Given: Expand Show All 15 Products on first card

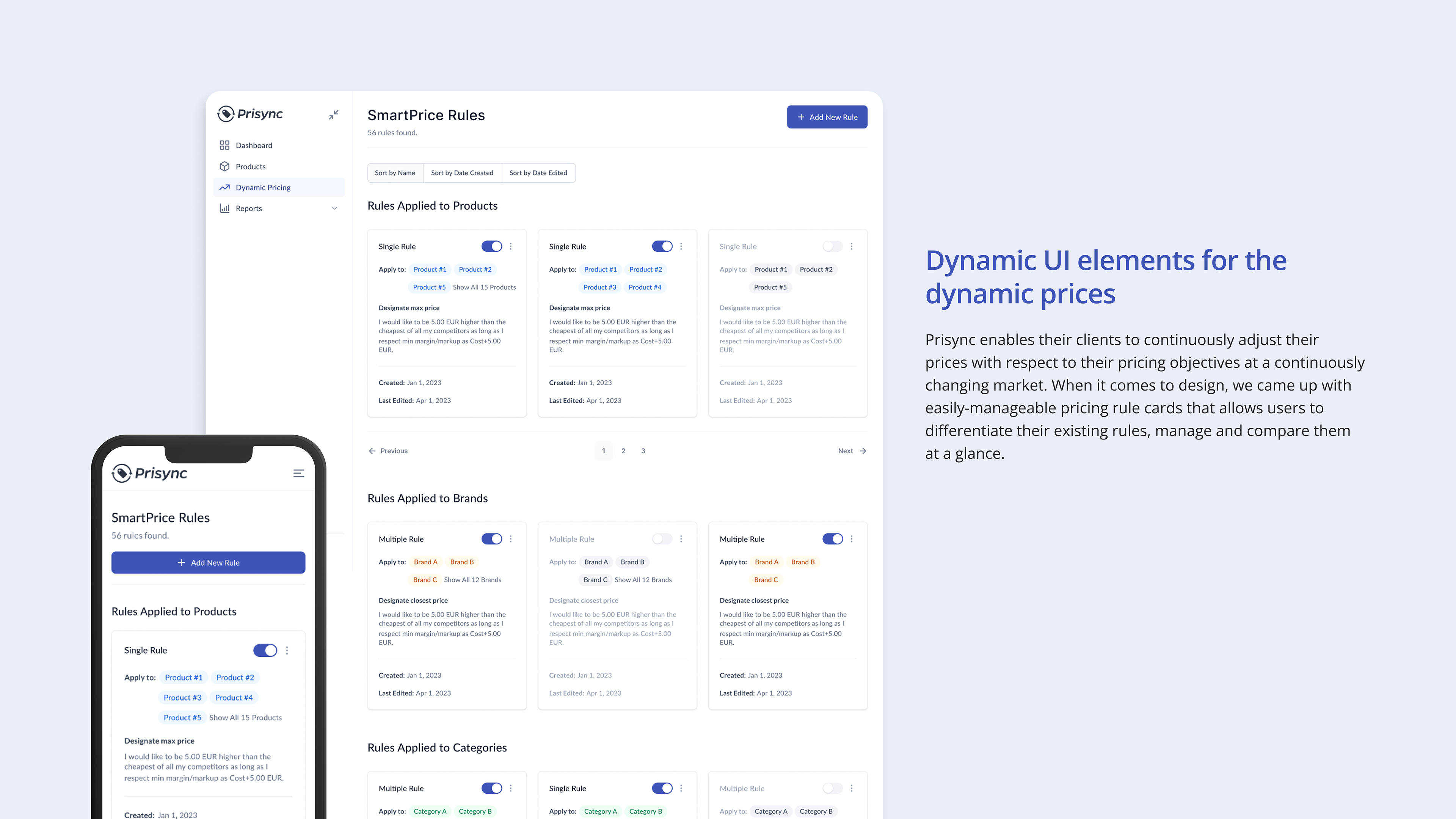Looking at the screenshot, I should (484, 287).
